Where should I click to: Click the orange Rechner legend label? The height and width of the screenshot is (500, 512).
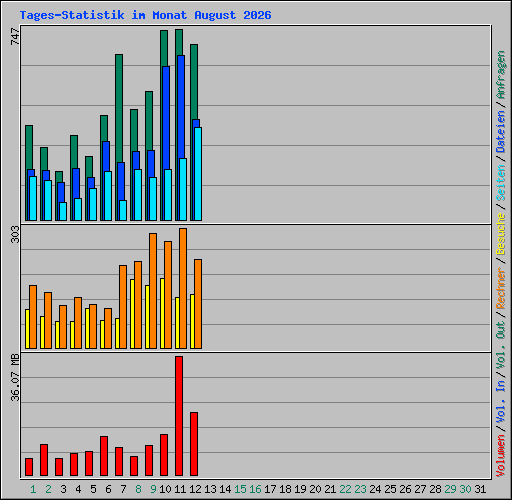point(501,288)
